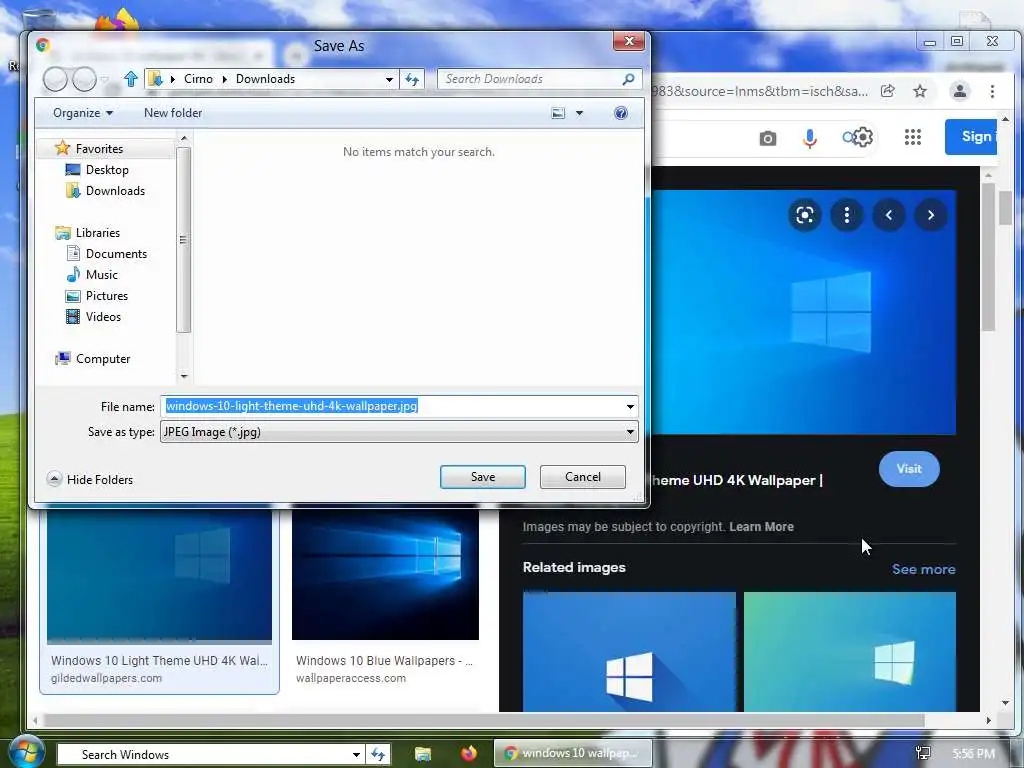Click the File name input field
The height and width of the screenshot is (768, 1024).
(391, 406)
